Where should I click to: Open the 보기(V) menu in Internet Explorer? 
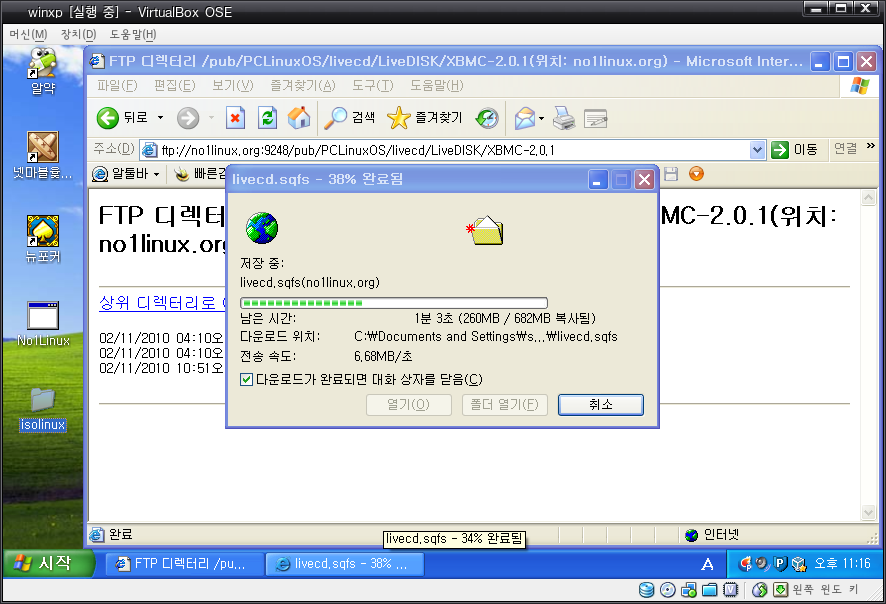point(232,86)
